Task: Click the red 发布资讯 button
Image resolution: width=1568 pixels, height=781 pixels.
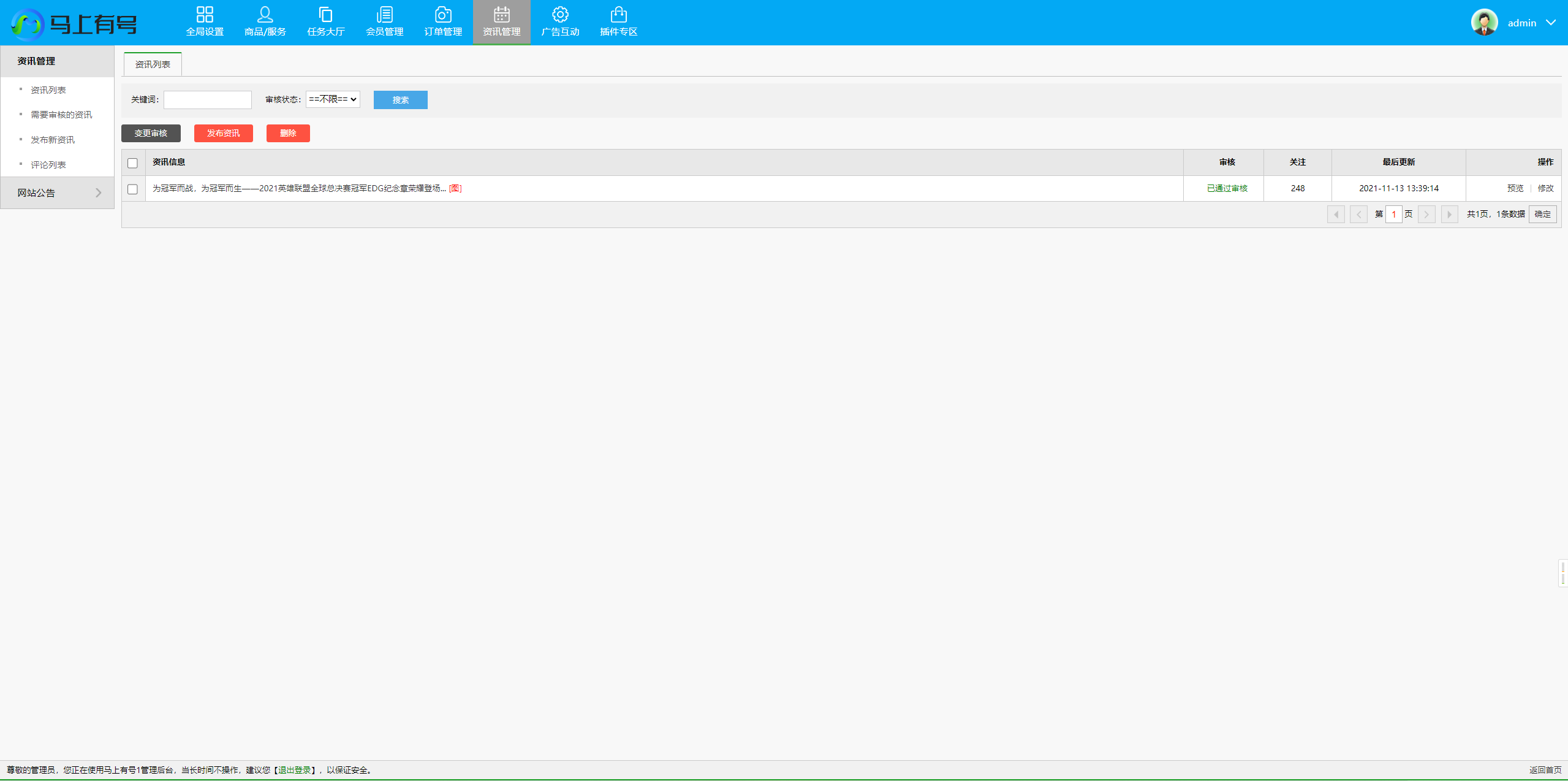Action: click(x=223, y=134)
